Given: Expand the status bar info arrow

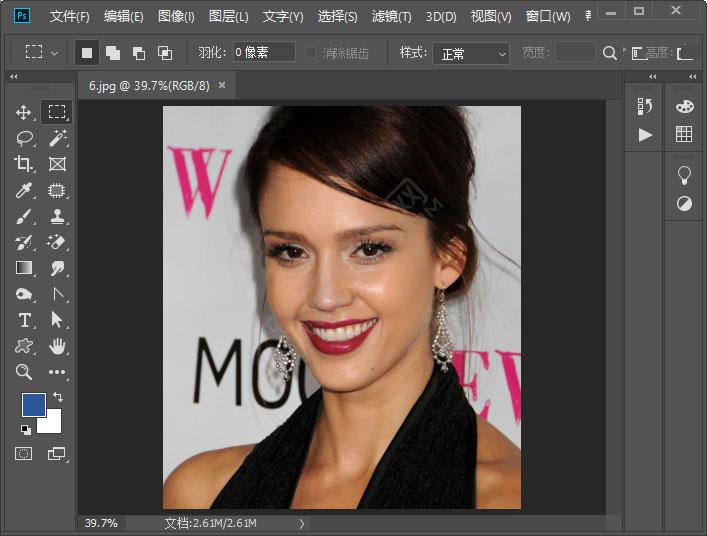Looking at the screenshot, I should (x=302, y=523).
